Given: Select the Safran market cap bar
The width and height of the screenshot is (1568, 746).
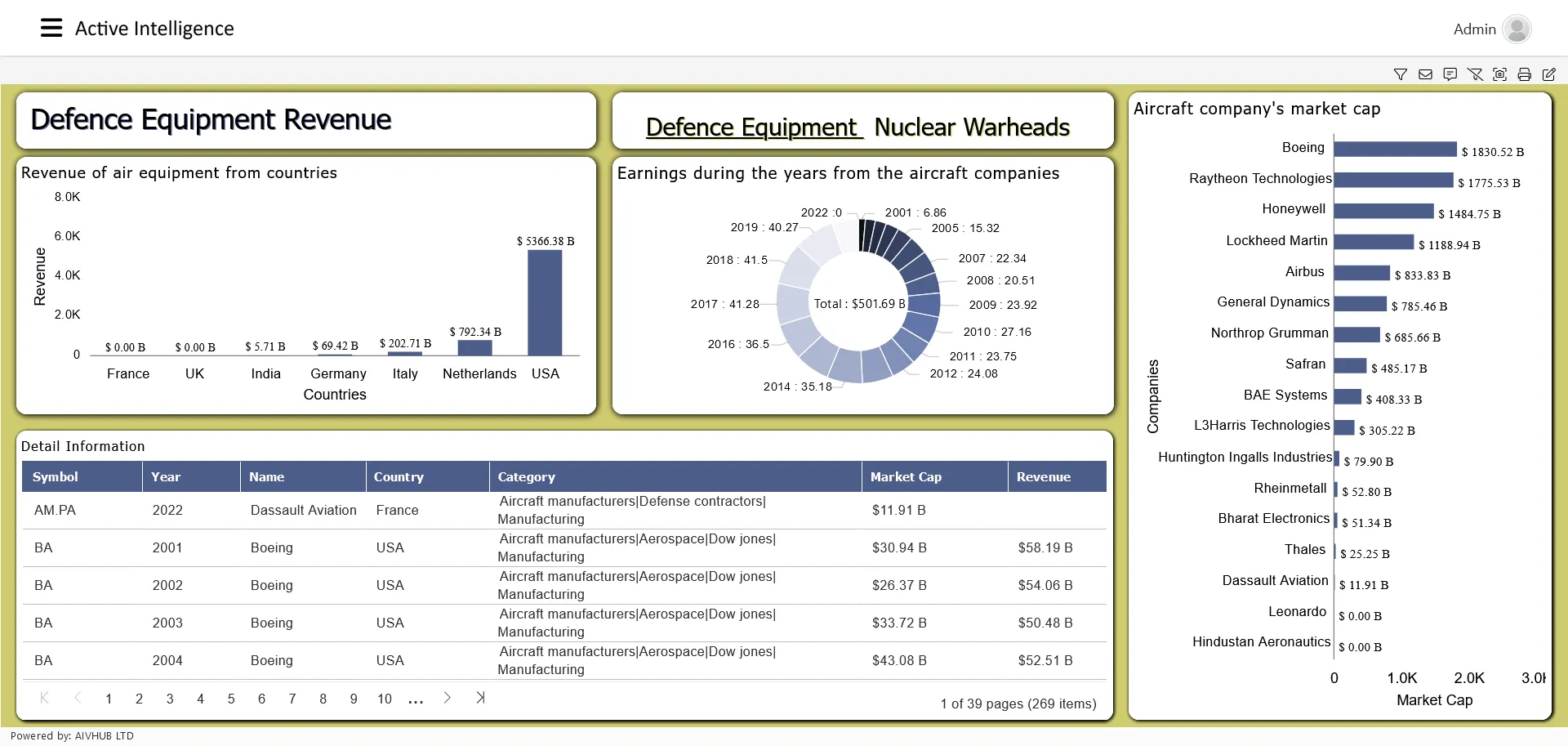Looking at the screenshot, I should coord(1350,365).
